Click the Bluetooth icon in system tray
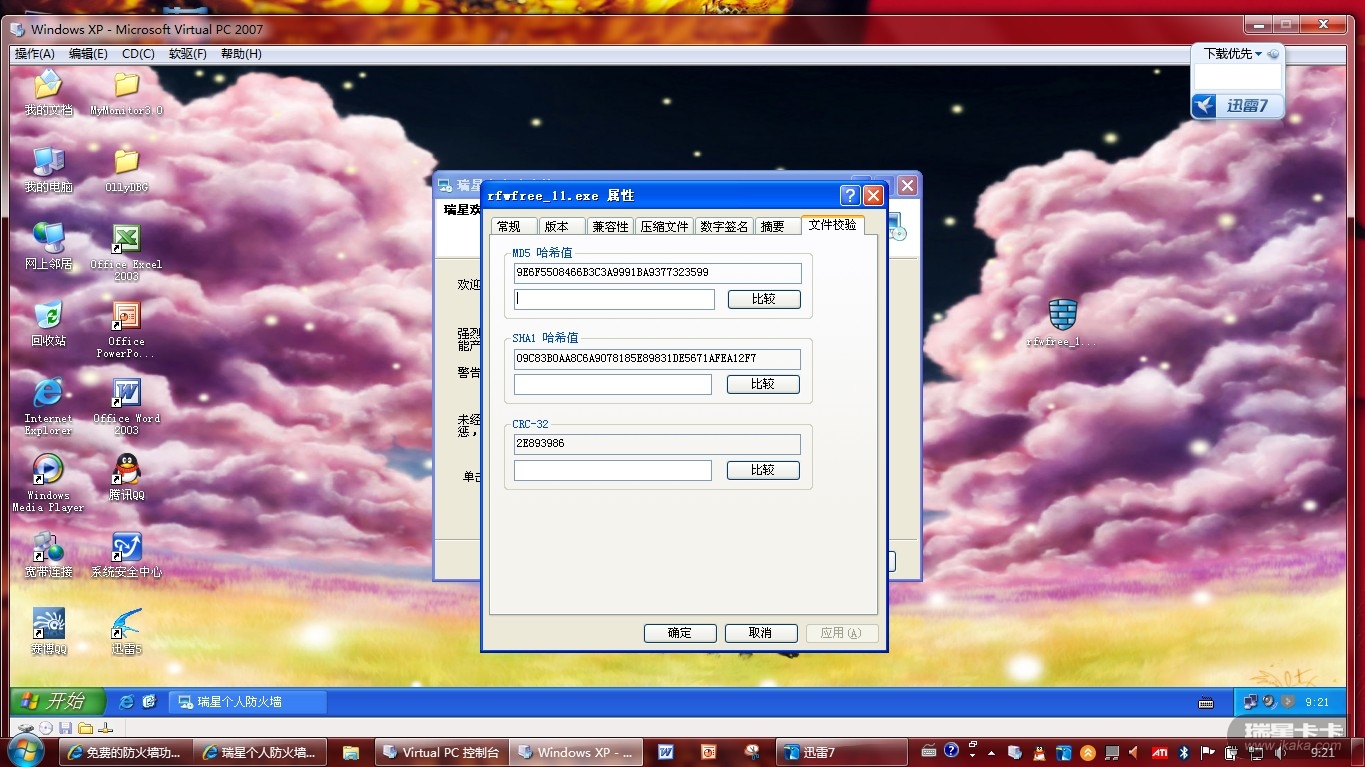 coord(1182,752)
